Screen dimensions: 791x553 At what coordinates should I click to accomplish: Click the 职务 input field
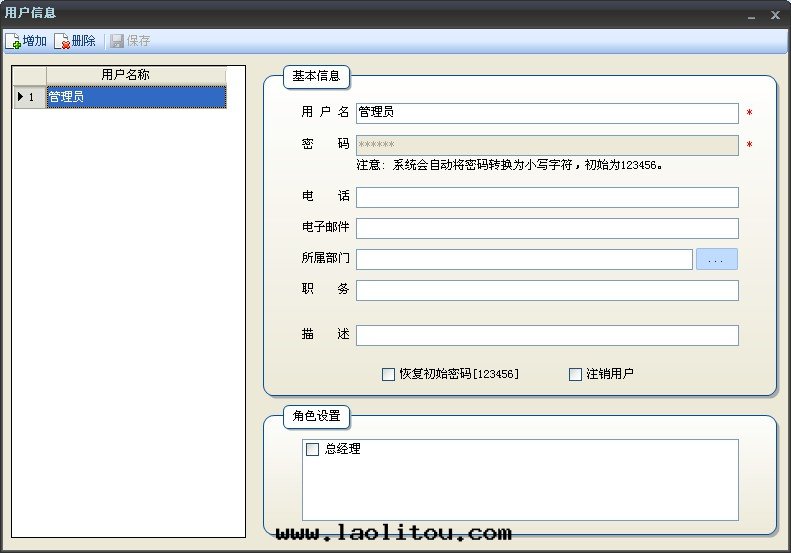pyautogui.click(x=546, y=290)
